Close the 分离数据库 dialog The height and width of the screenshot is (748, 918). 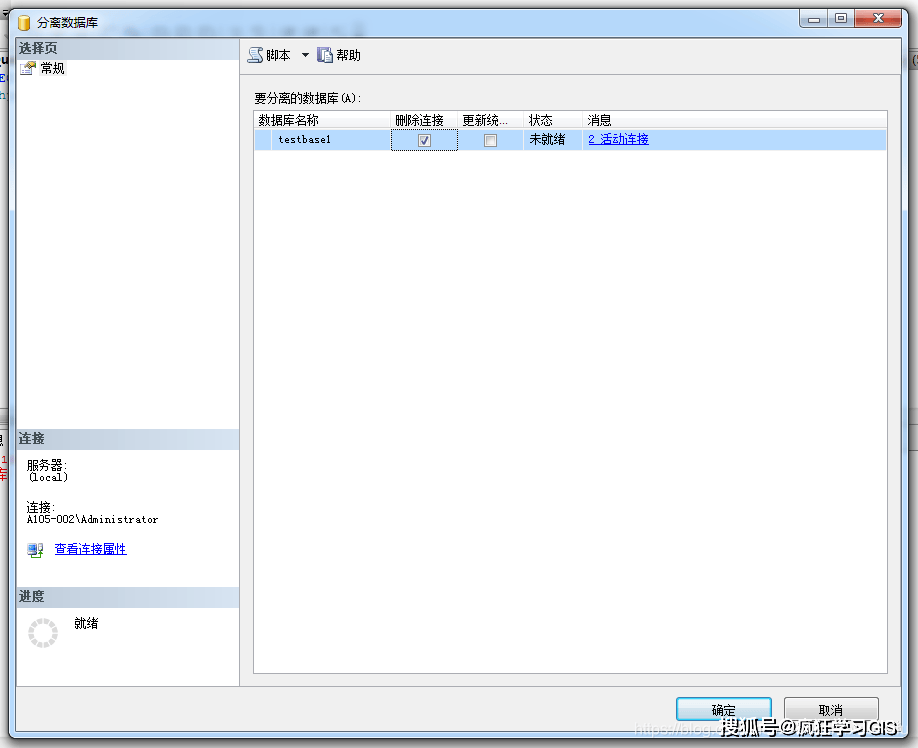click(x=878, y=19)
